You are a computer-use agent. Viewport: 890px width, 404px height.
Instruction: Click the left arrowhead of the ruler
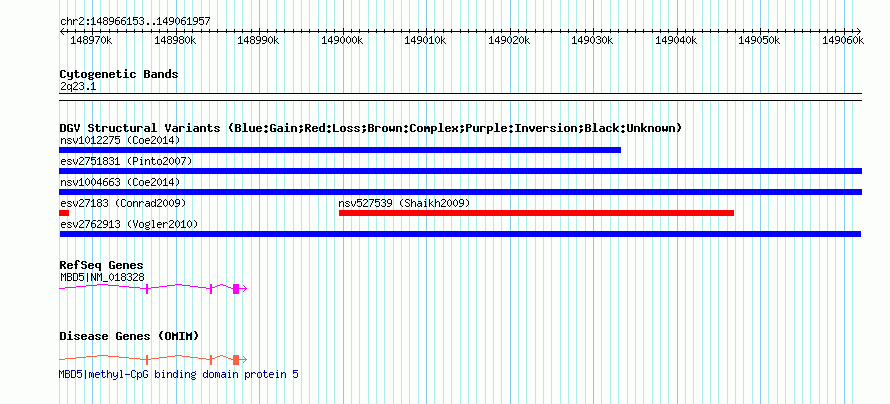coord(62,31)
